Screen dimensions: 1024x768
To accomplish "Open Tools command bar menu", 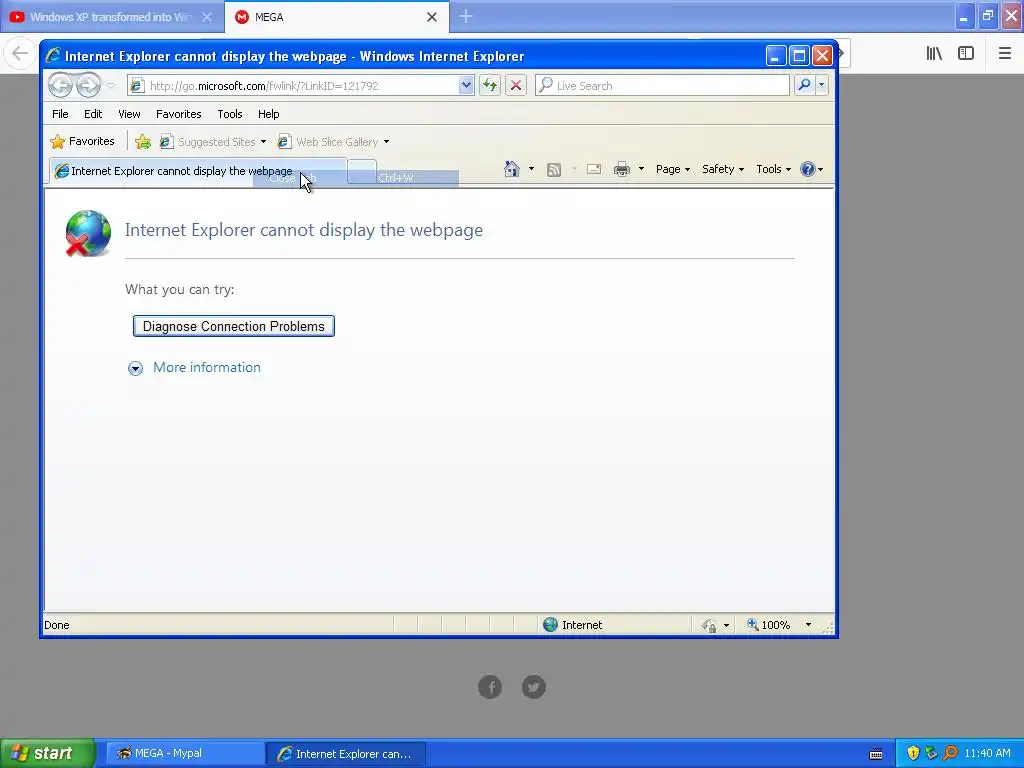I will 773,169.
